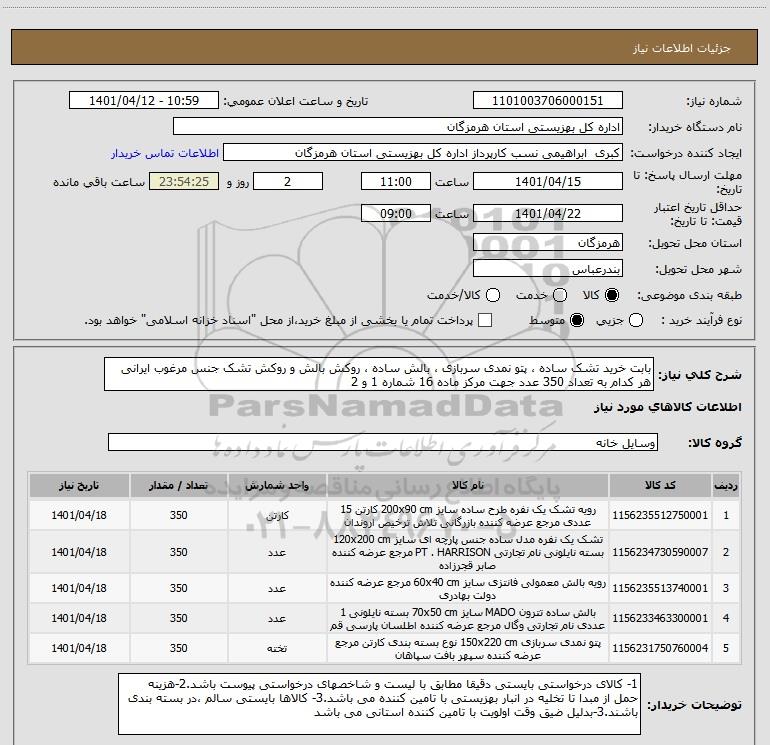Click the تعداد / مقدار column header
The image size is (770, 745).
tap(178, 485)
